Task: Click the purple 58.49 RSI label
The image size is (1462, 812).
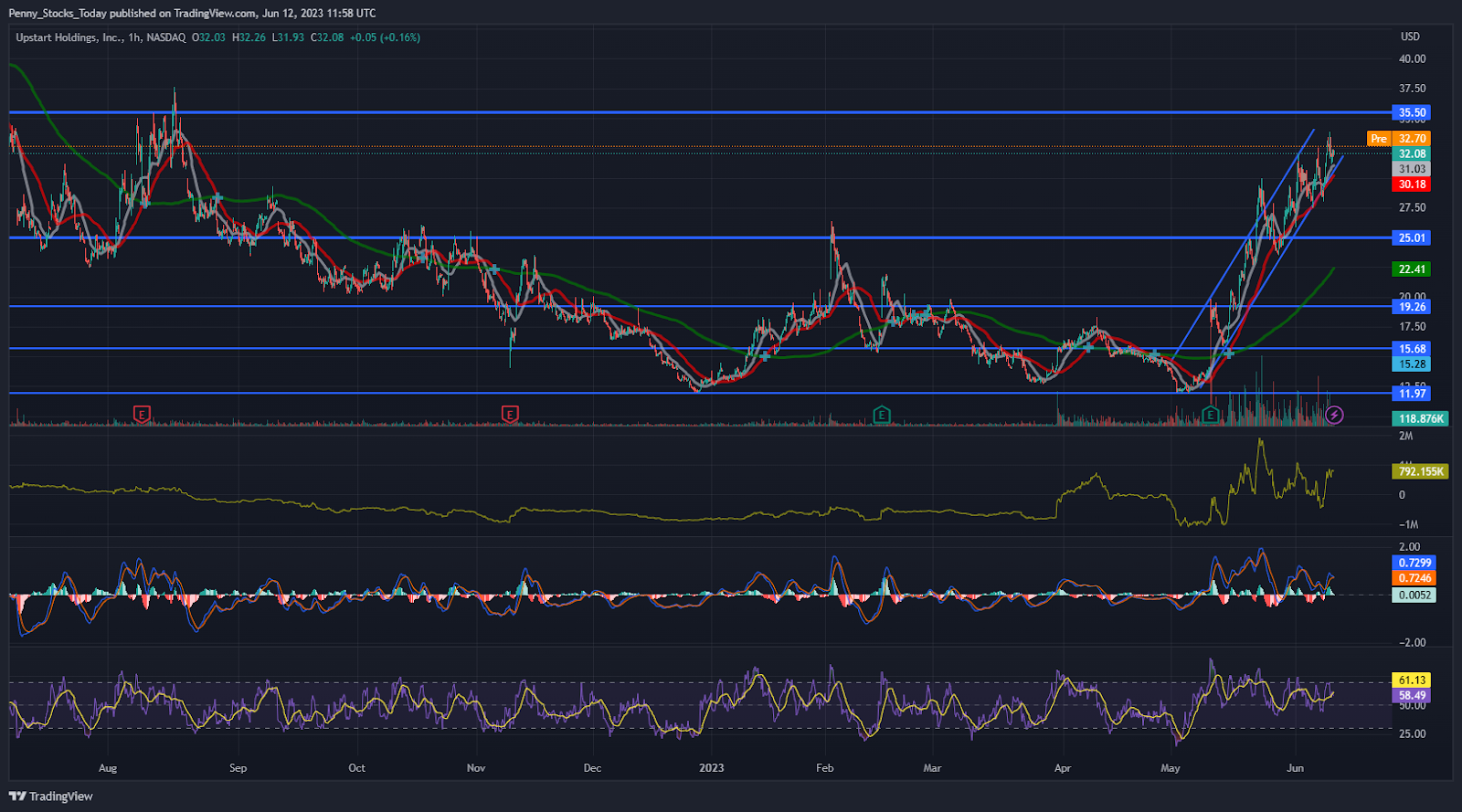Action: (1412, 695)
